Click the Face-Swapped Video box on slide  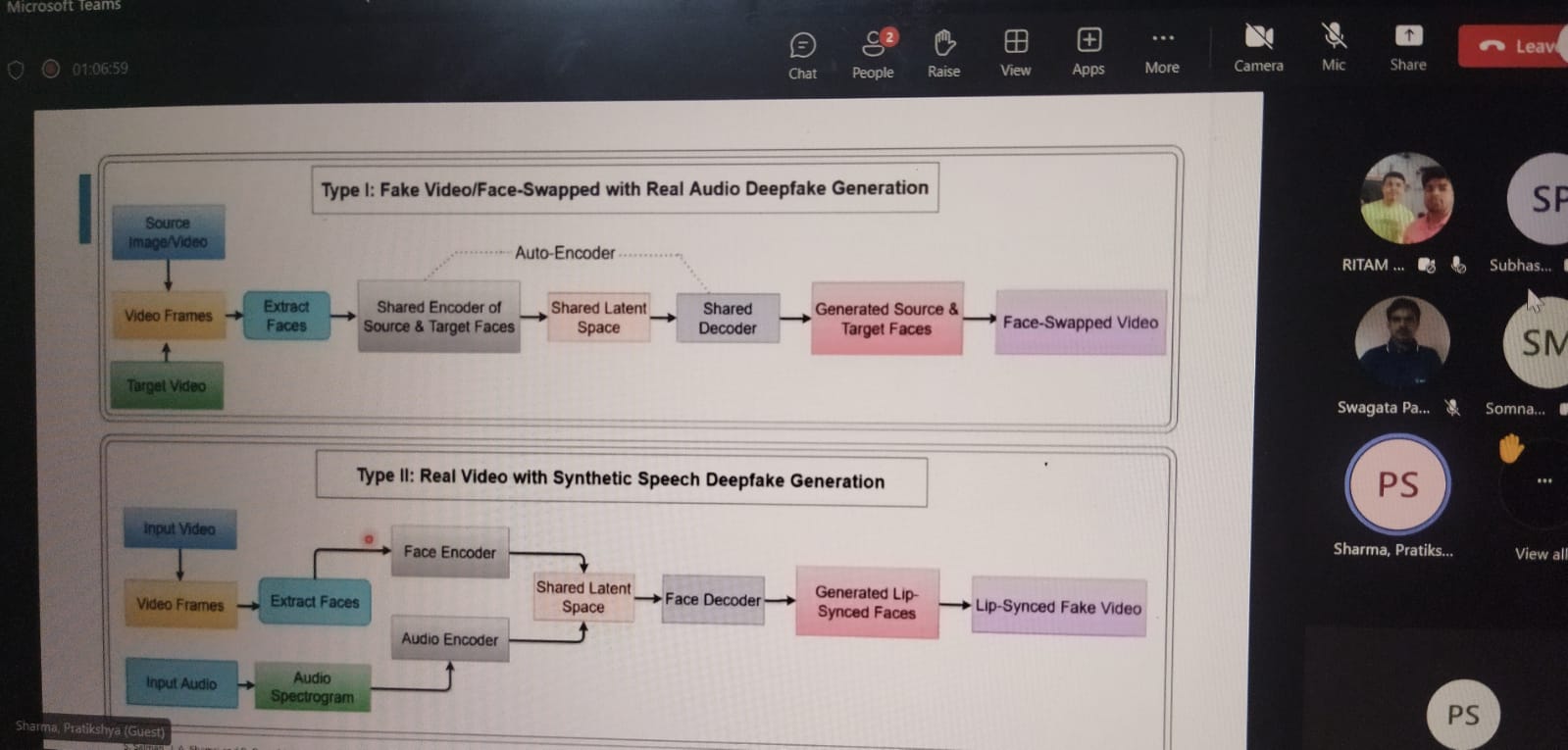[1080, 323]
